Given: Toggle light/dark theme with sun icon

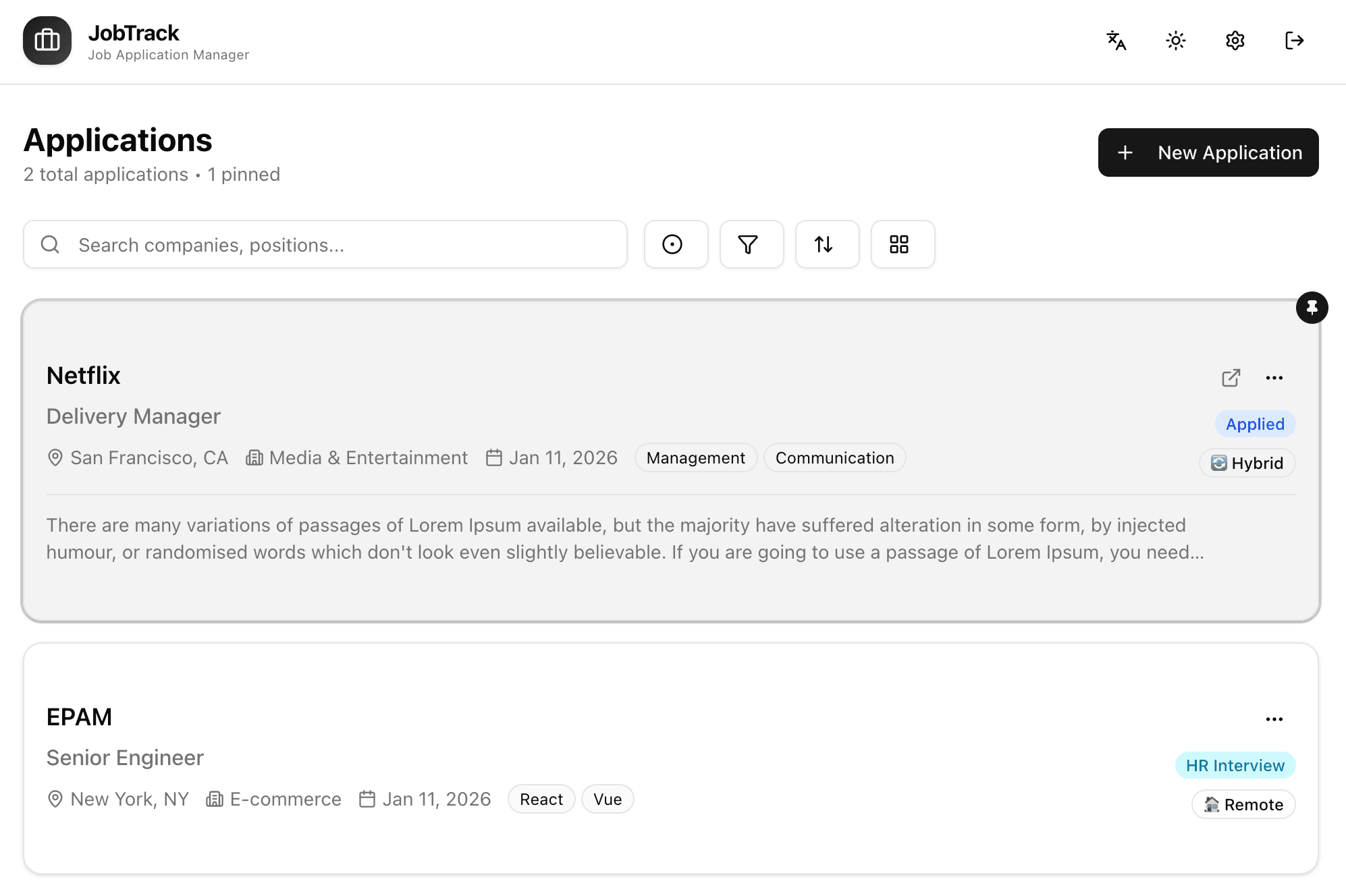Looking at the screenshot, I should [1175, 40].
